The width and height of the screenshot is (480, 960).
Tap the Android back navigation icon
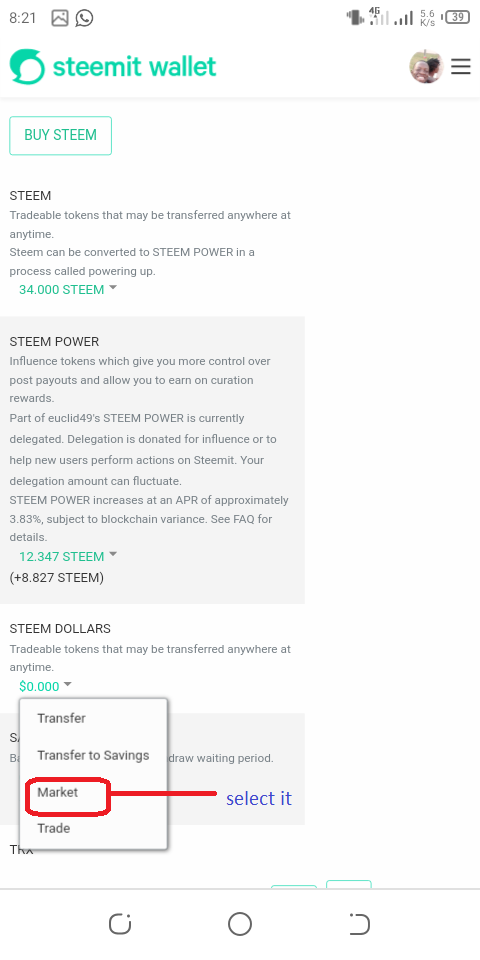point(359,924)
